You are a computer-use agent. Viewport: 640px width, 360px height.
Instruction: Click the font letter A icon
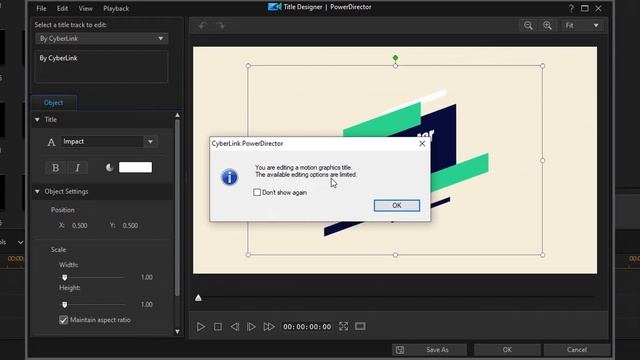tap(51, 142)
